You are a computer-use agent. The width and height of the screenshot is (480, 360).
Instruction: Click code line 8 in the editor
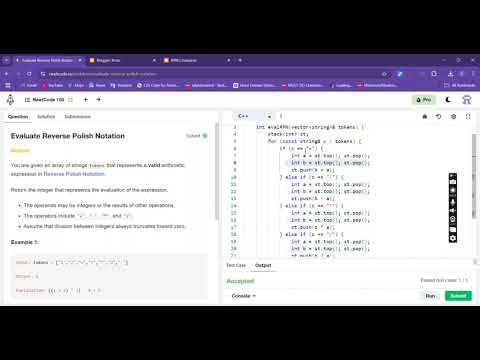(330, 163)
